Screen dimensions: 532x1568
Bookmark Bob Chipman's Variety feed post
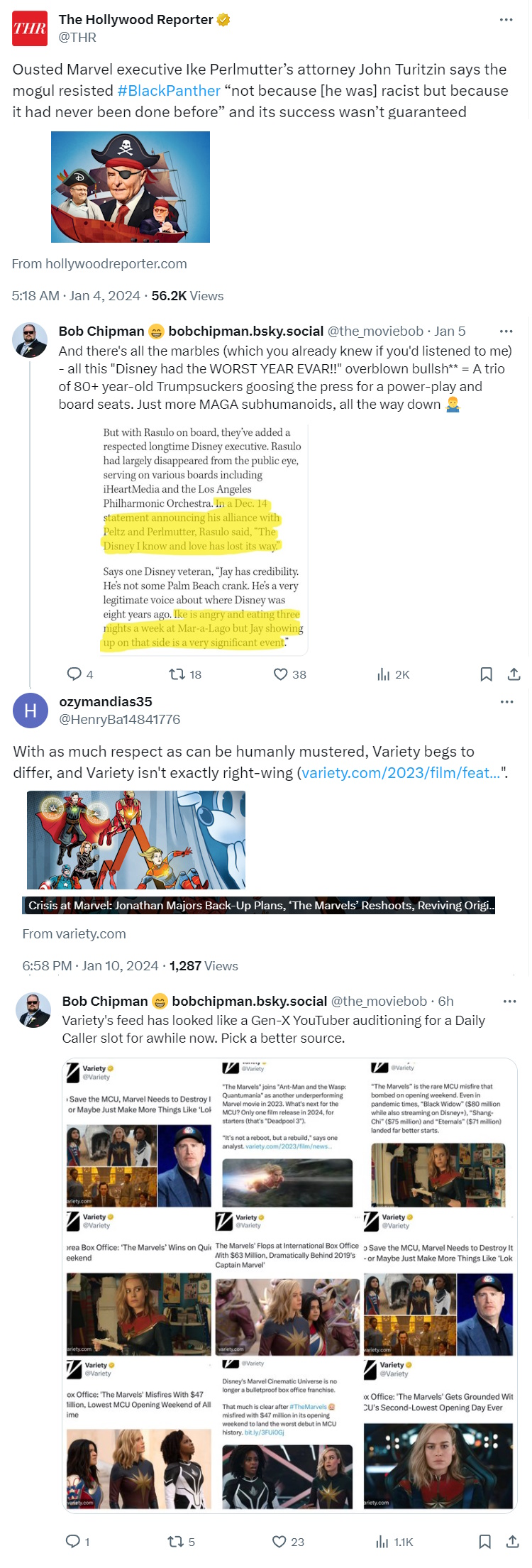pos(484,1541)
